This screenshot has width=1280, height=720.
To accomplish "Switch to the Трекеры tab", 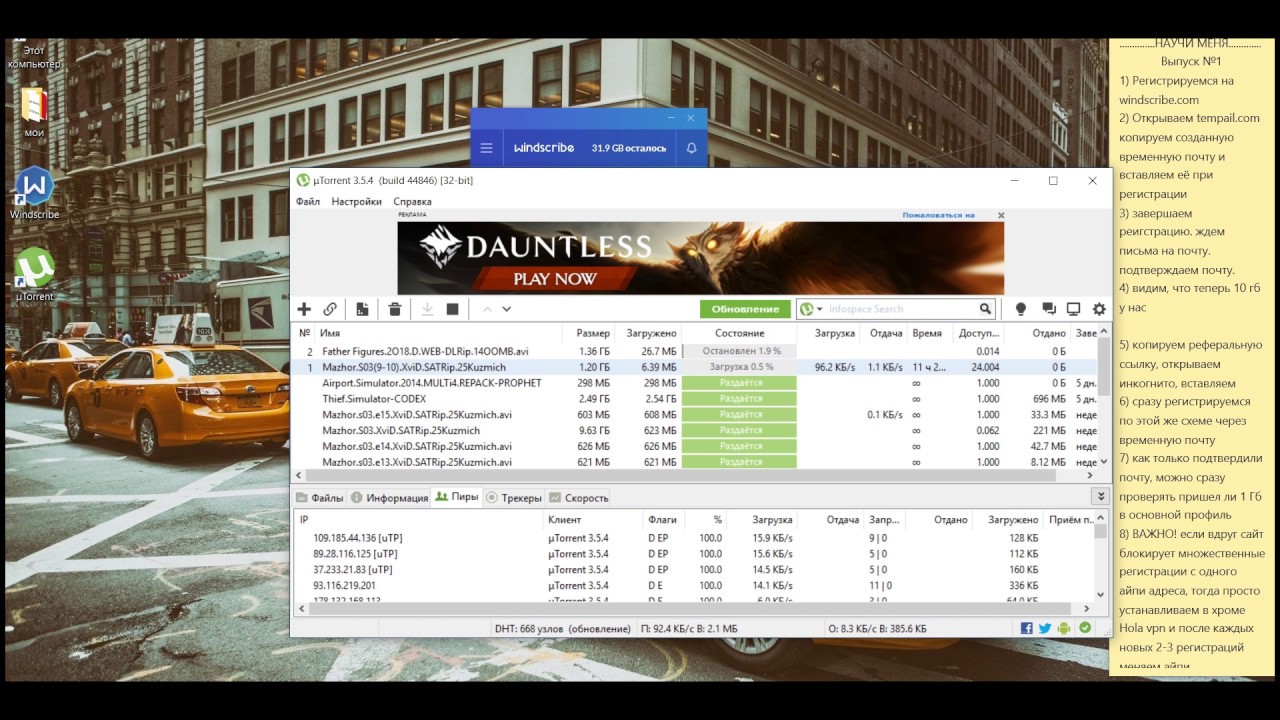I will (514, 497).
